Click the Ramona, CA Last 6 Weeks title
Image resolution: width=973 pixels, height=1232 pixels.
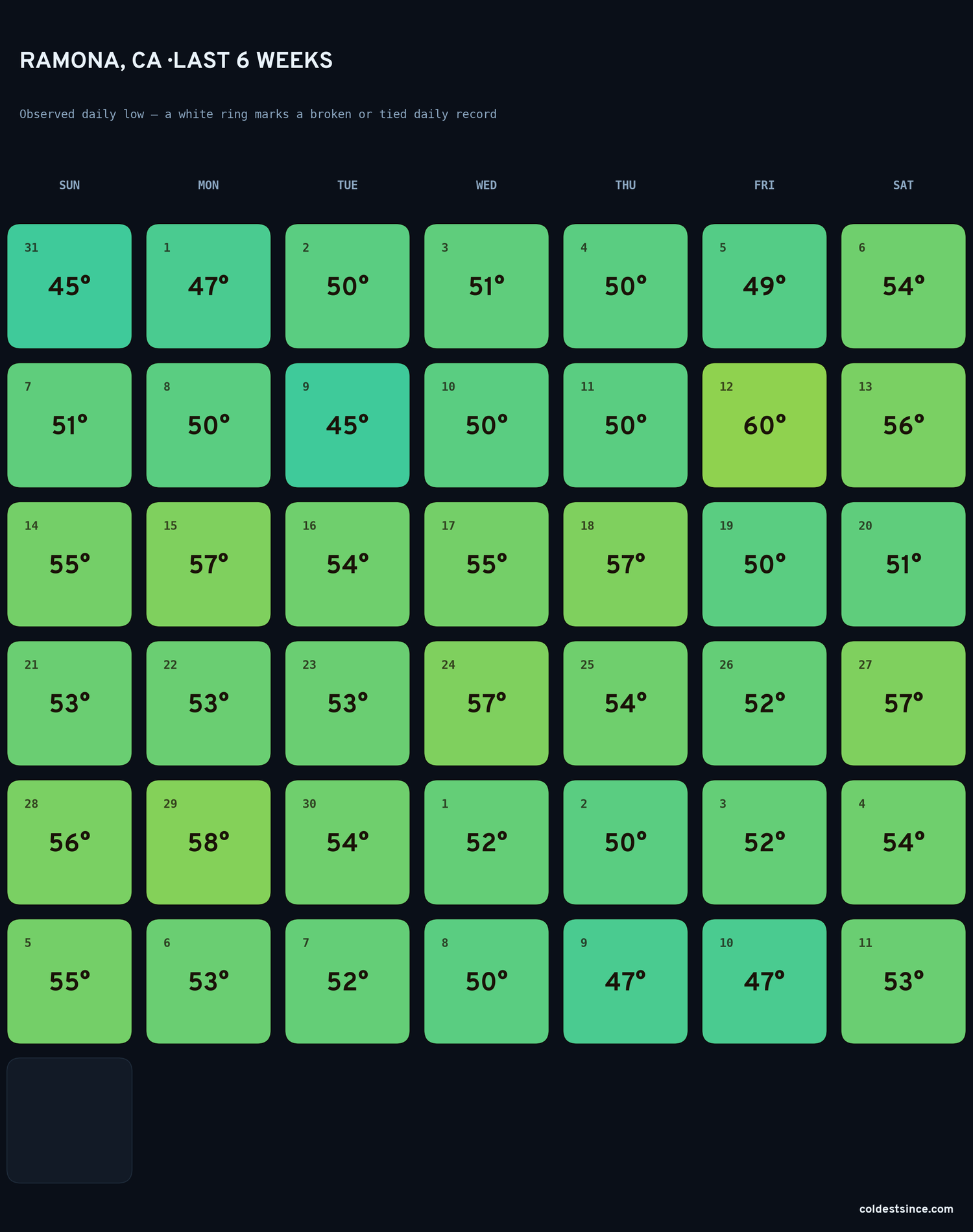[x=176, y=60]
